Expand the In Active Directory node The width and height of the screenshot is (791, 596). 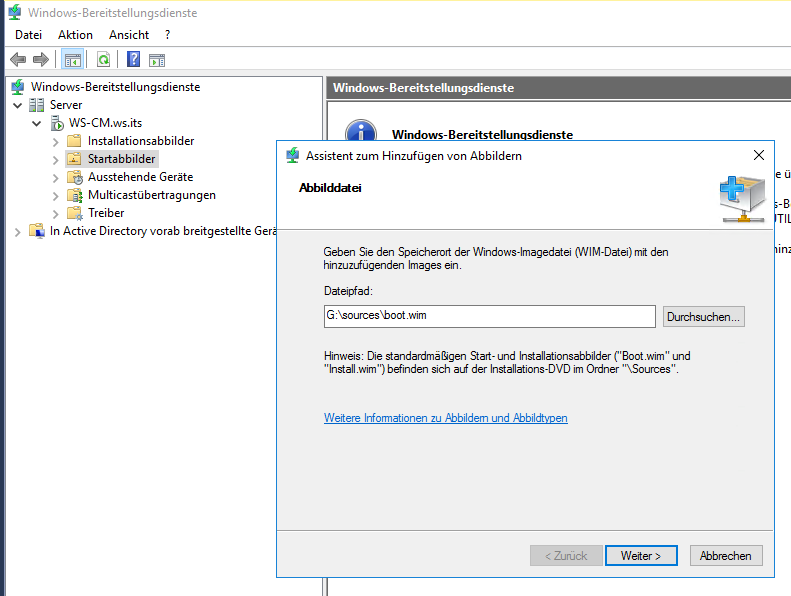click(x=18, y=232)
